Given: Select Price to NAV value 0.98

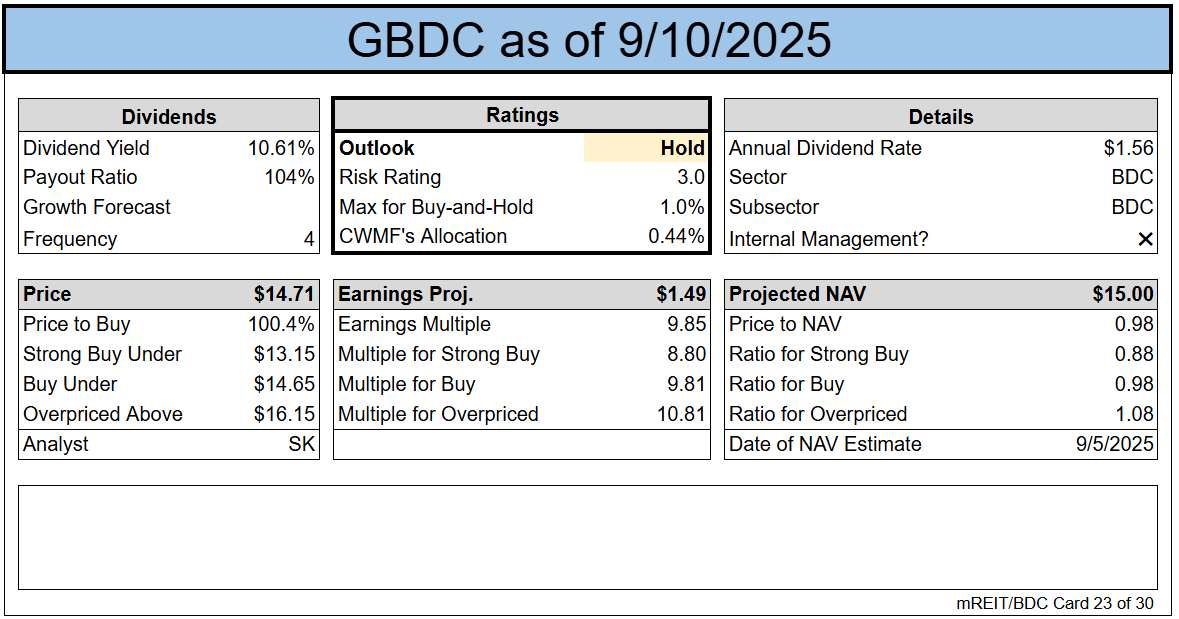Looking at the screenshot, I should coord(1134,324).
